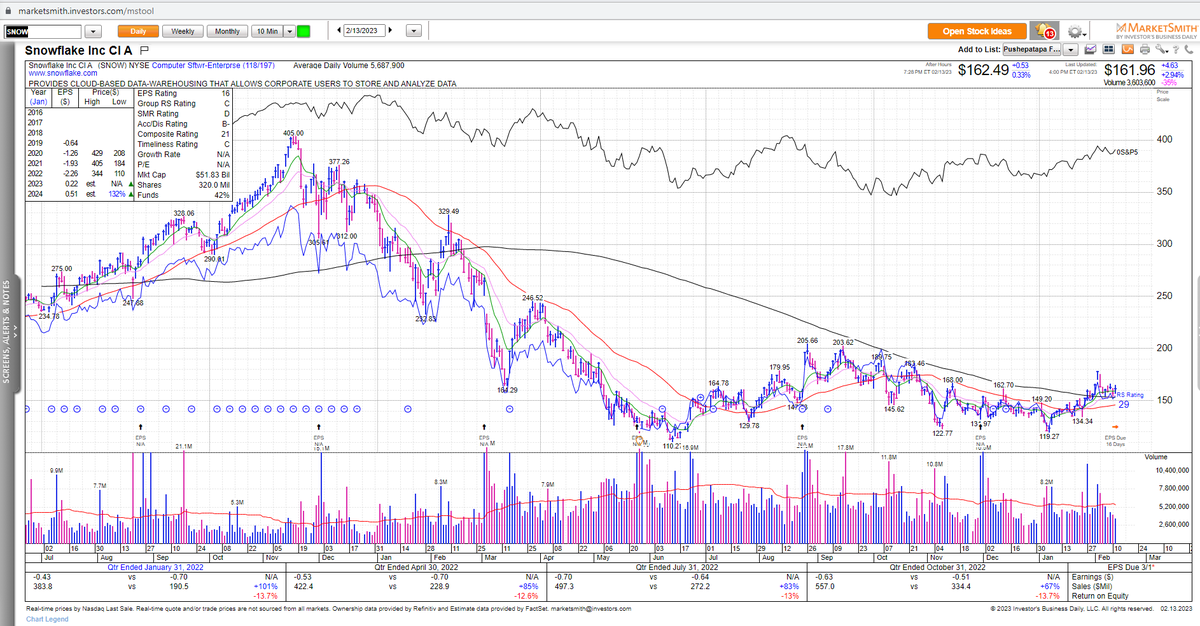Switch to the multi-chart grid layout icon
The image size is (1200, 626).
pyautogui.click(x=1109, y=49)
